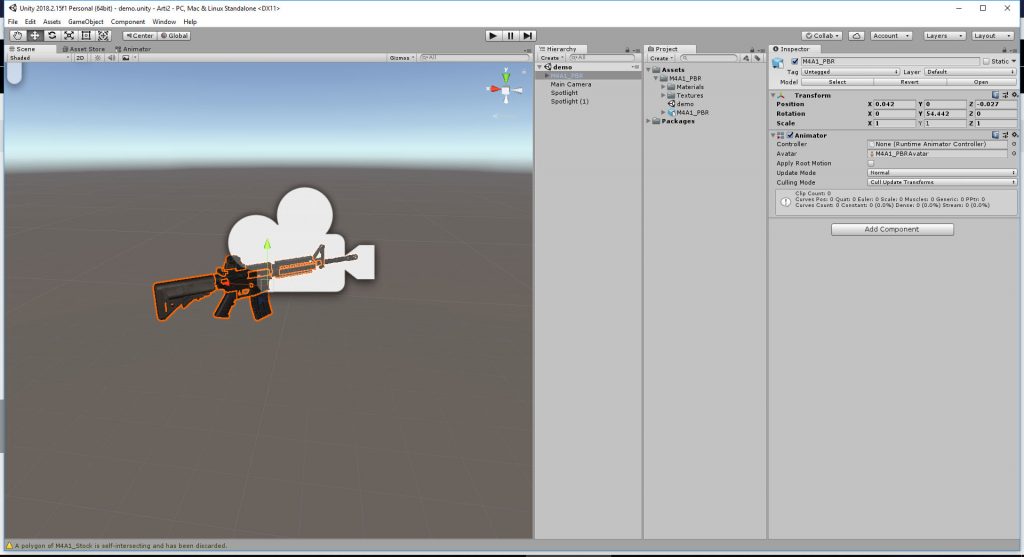Image resolution: width=1024 pixels, height=557 pixels.
Task: Select Main Camera in Hierarchy
Action: point(571,84)
